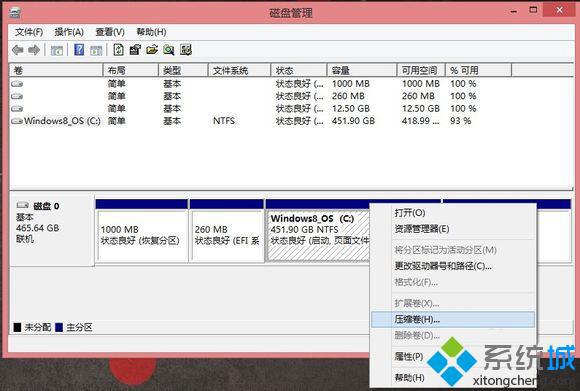Click the NTFS file system cell
Viewport: 580px width, 391px height.
pyautogui.click(x=224, y=121)
